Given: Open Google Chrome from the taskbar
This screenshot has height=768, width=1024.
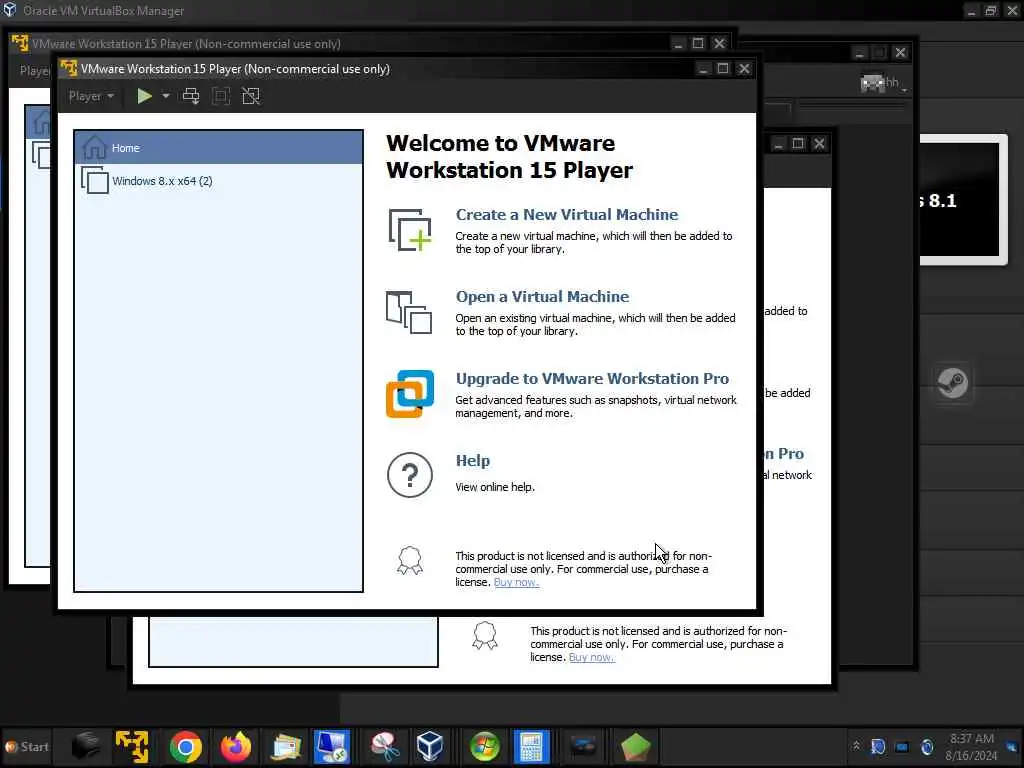Looking at the screenshot, I should click(185, 747).
